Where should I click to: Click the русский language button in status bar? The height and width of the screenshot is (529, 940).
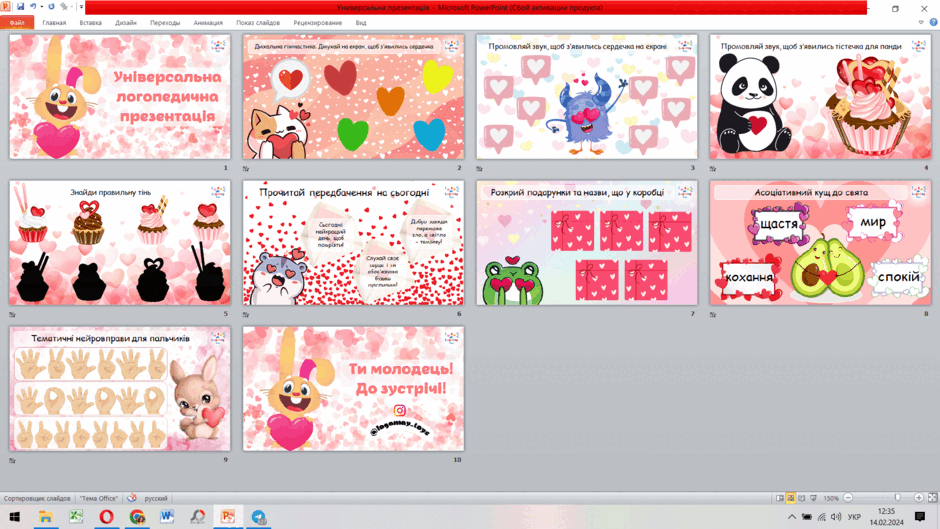pyautogui.click(x=156, y=498)
